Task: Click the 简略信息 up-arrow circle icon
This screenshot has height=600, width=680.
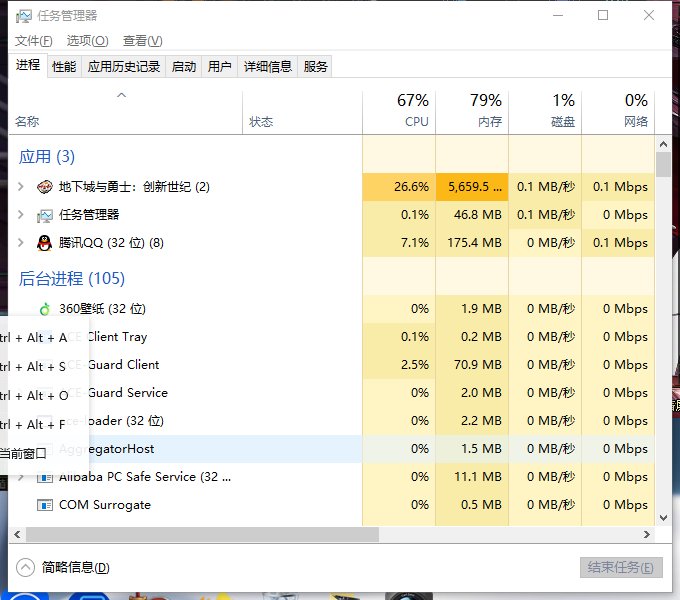Action: click(25, 567)
